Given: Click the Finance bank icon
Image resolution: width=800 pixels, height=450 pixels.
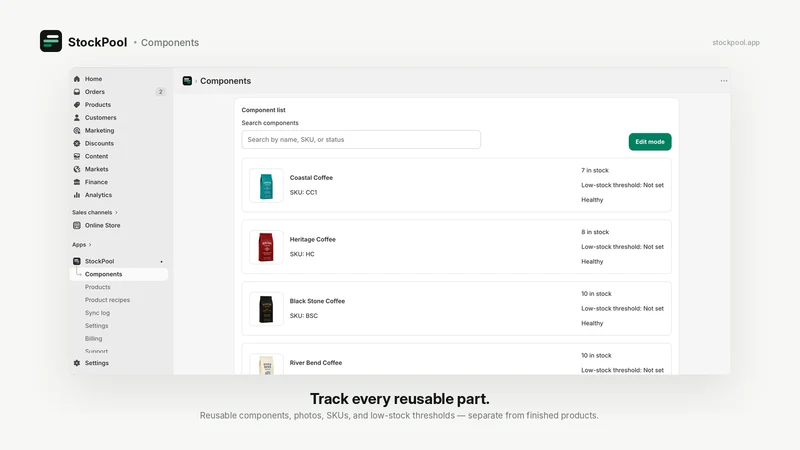Looking at the screenshot, I should coord(77,182).
